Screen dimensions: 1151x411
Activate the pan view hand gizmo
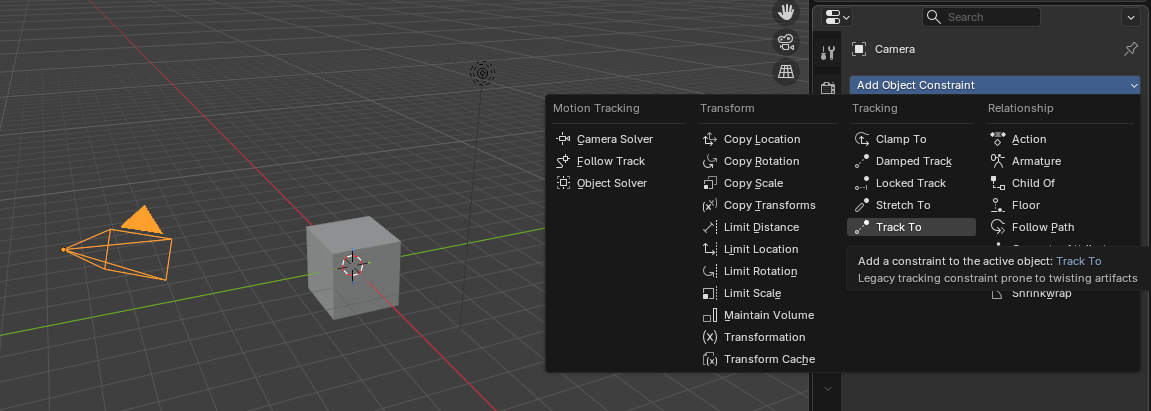(786, 12)
